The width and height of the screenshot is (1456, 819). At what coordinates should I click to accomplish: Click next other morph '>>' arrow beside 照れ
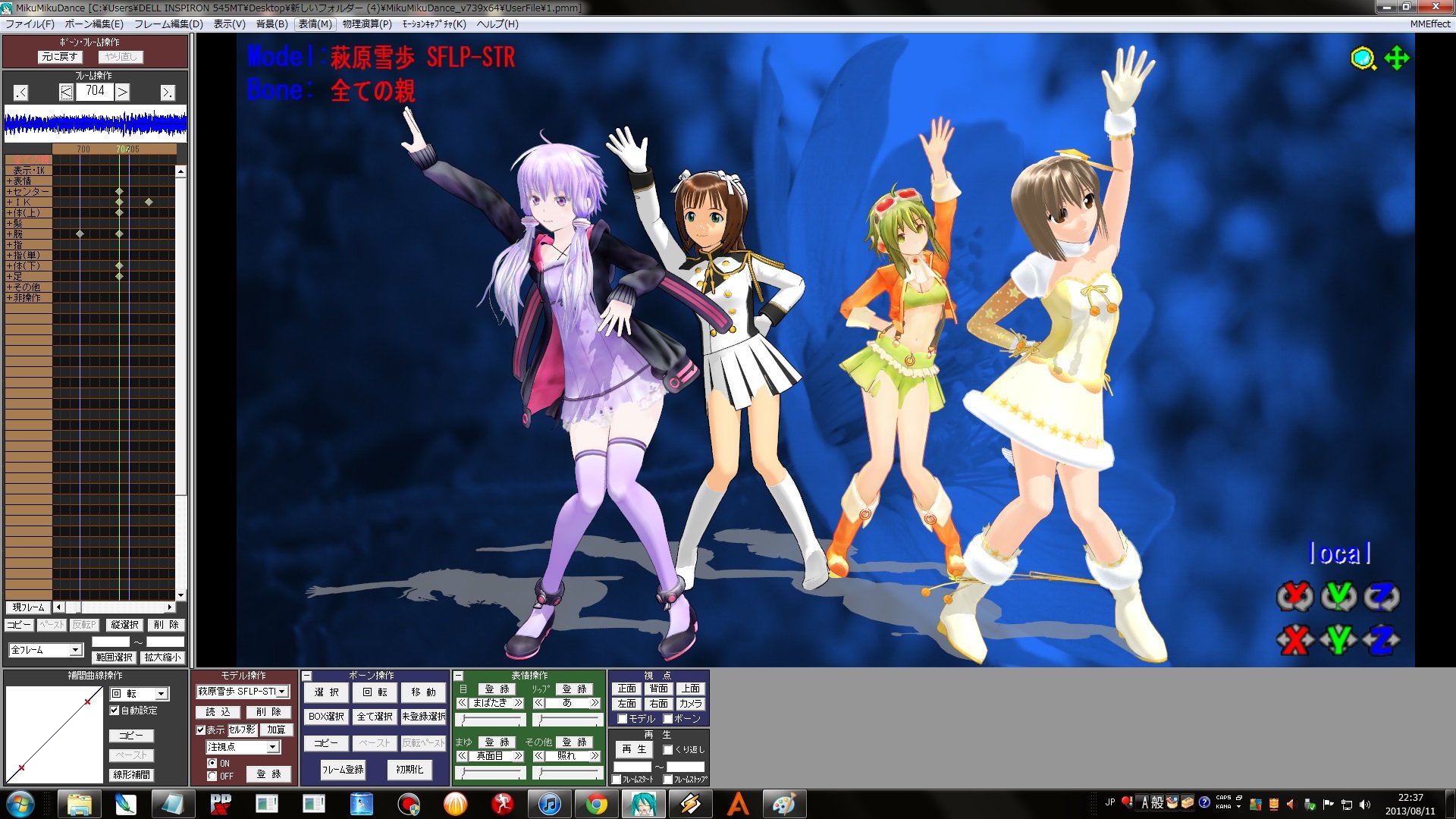(595, 756)
